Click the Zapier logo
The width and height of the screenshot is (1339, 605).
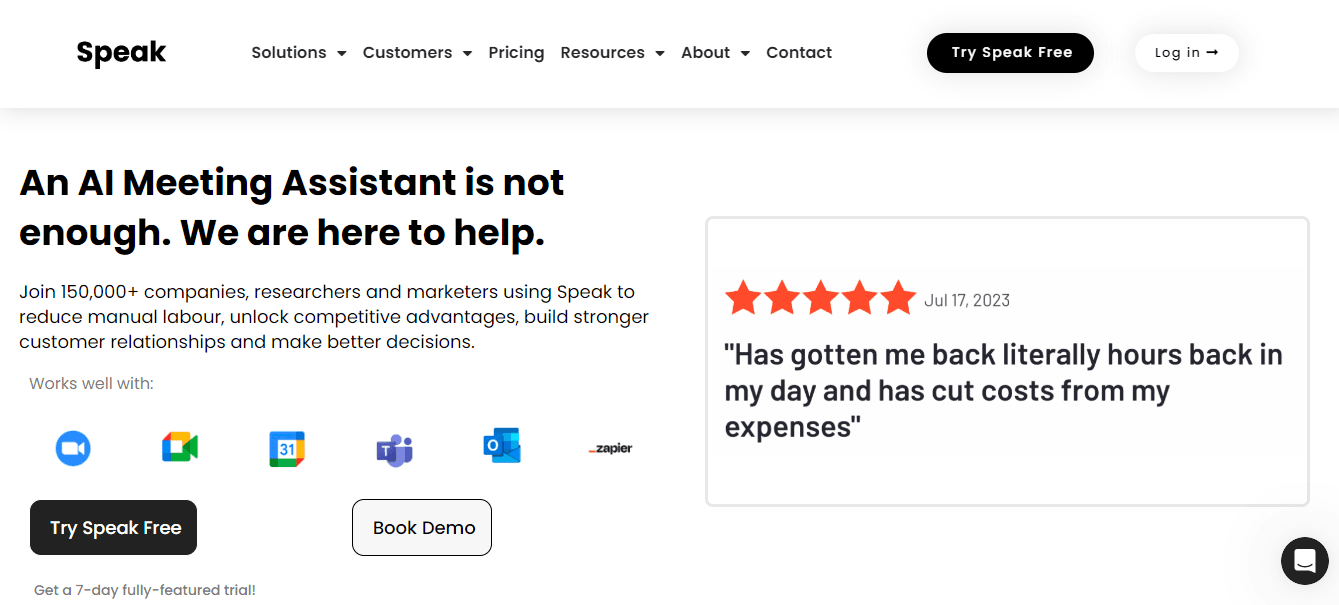click(x=610, y=449)
